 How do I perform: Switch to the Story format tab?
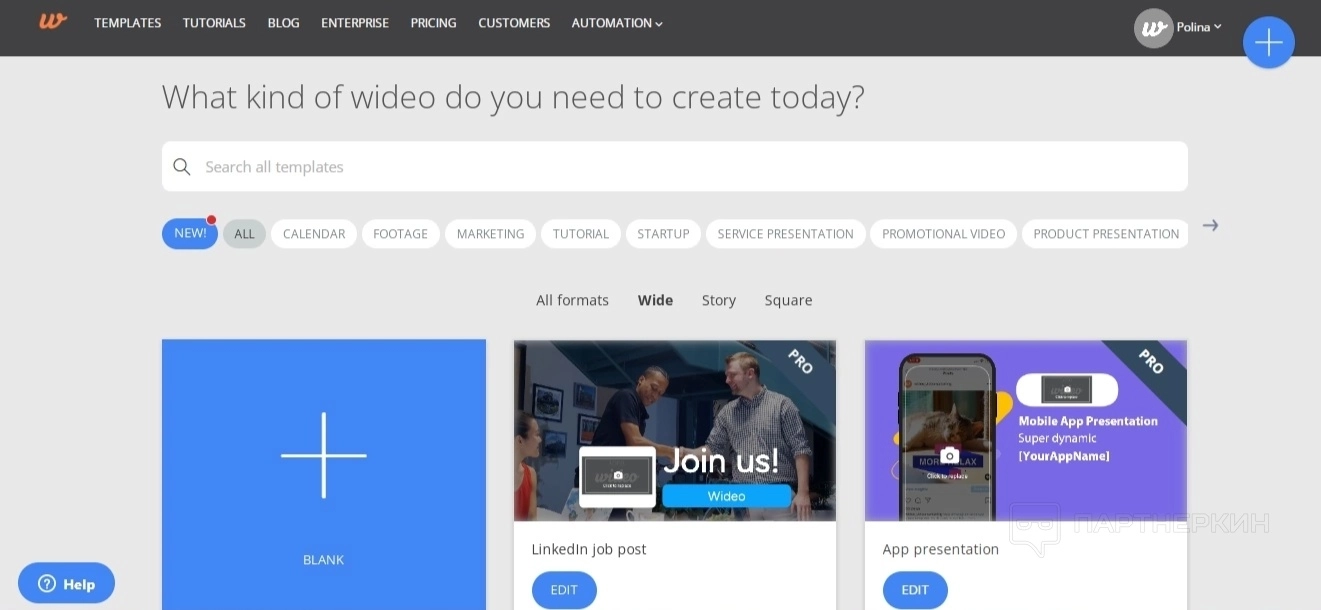tap(718, 300)
